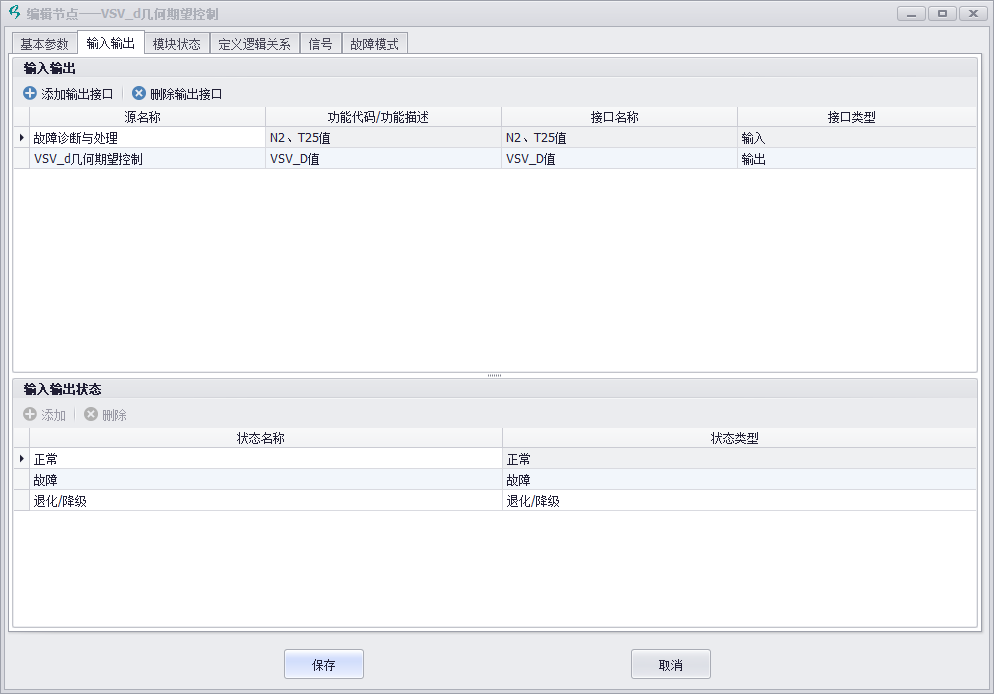
Task: Click the 输出 interface type cell
Action: (x=857, y=158)
